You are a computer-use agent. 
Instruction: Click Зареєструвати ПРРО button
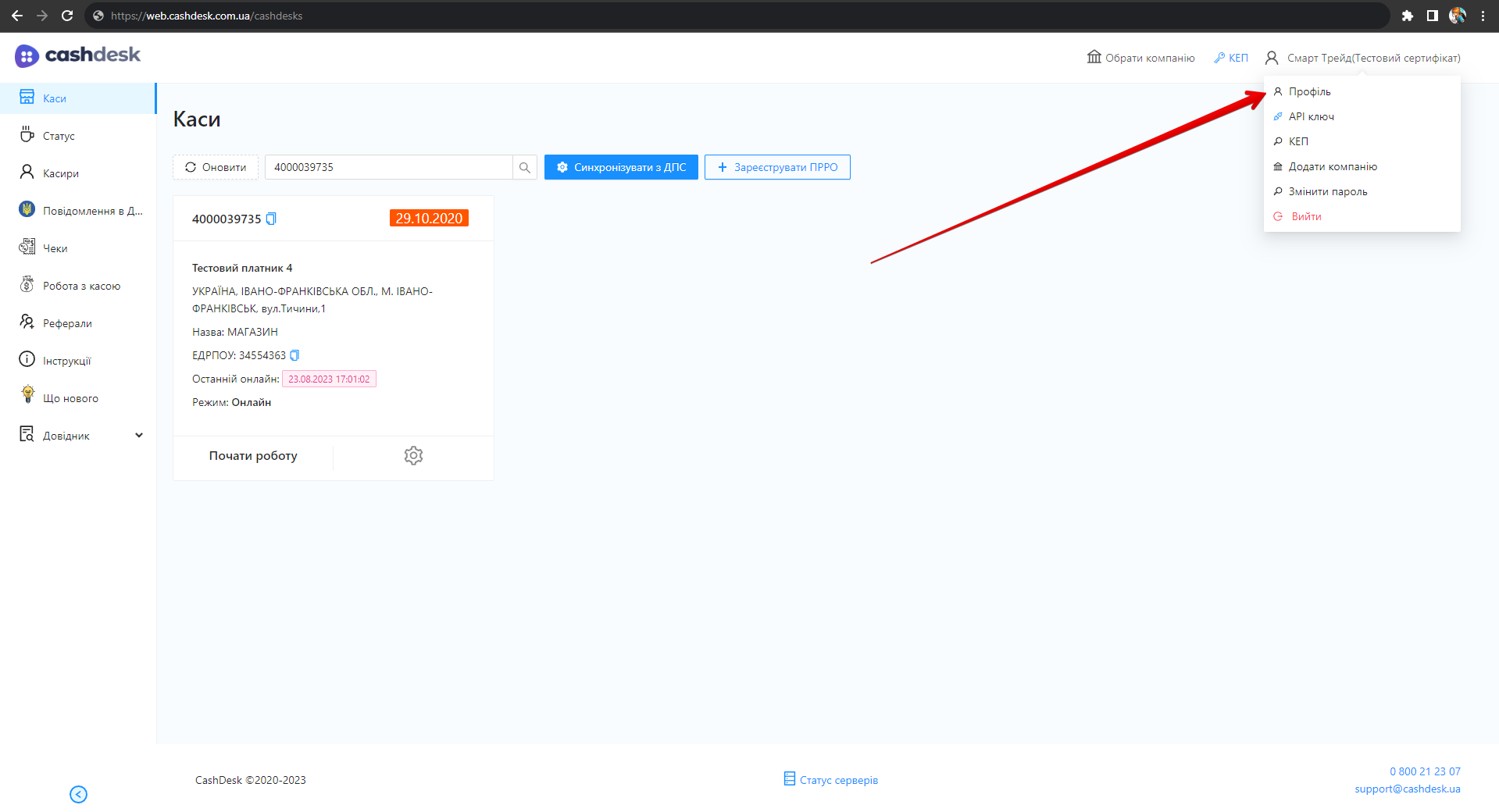(x=777, y=167)
